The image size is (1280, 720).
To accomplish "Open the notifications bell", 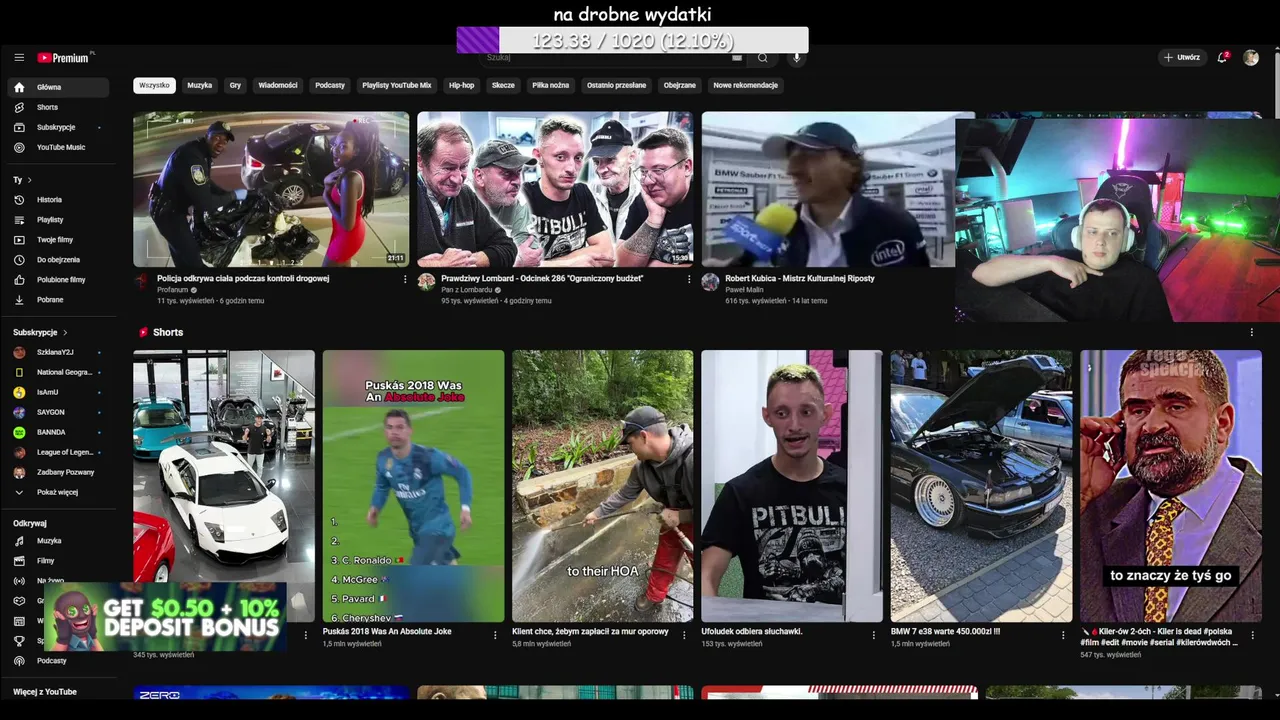I will click(x=1222, y=58).
